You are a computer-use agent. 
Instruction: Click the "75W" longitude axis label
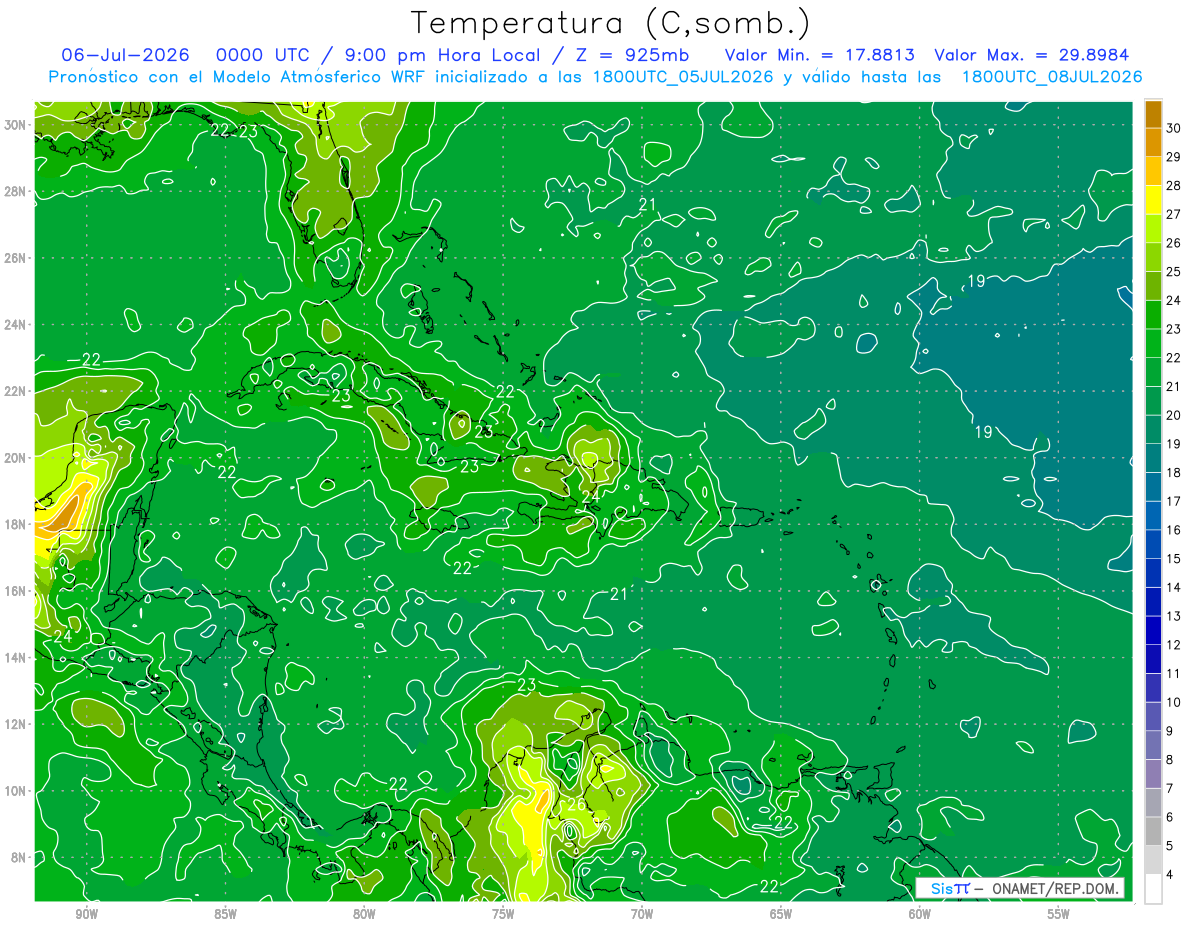(503, 915)
